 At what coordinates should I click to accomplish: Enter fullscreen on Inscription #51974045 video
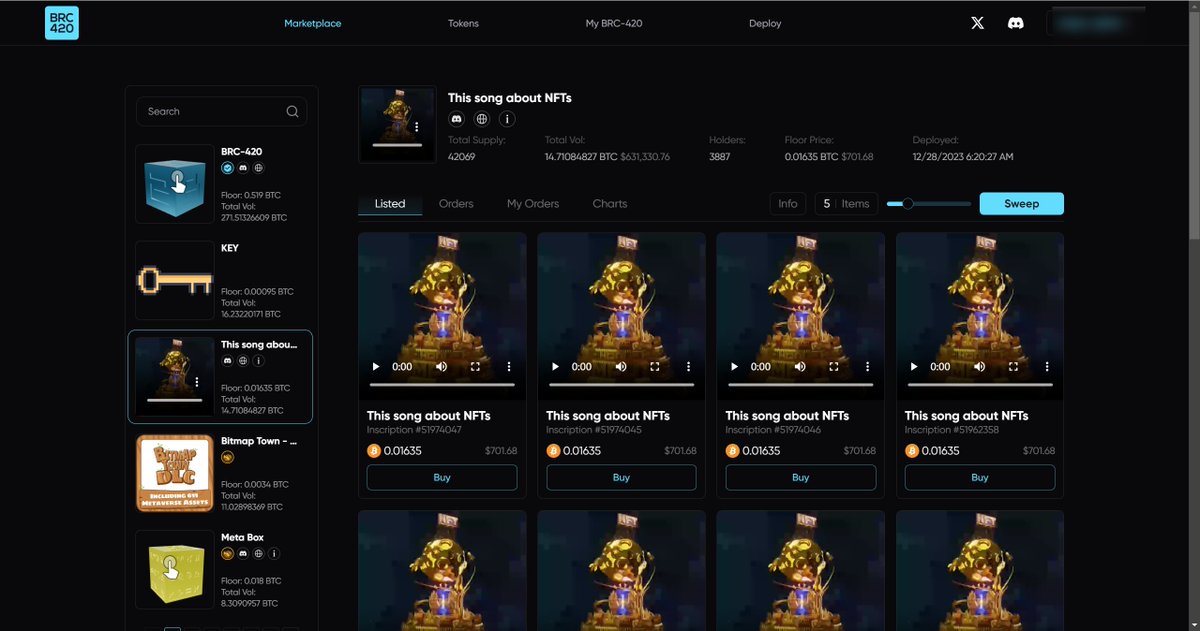point(654,367)
